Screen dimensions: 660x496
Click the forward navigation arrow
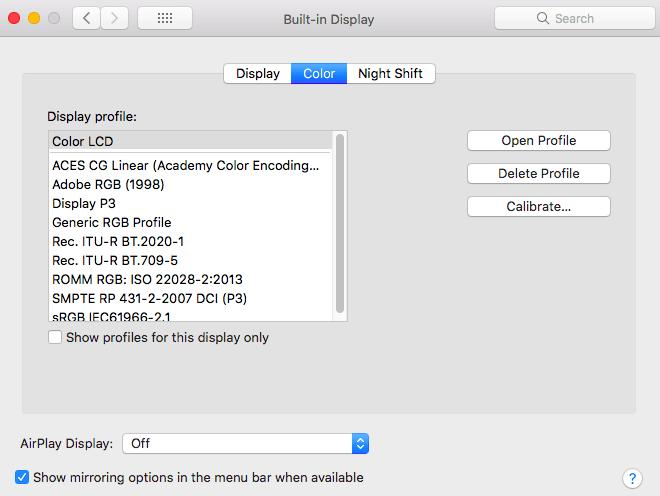(114, 18)
